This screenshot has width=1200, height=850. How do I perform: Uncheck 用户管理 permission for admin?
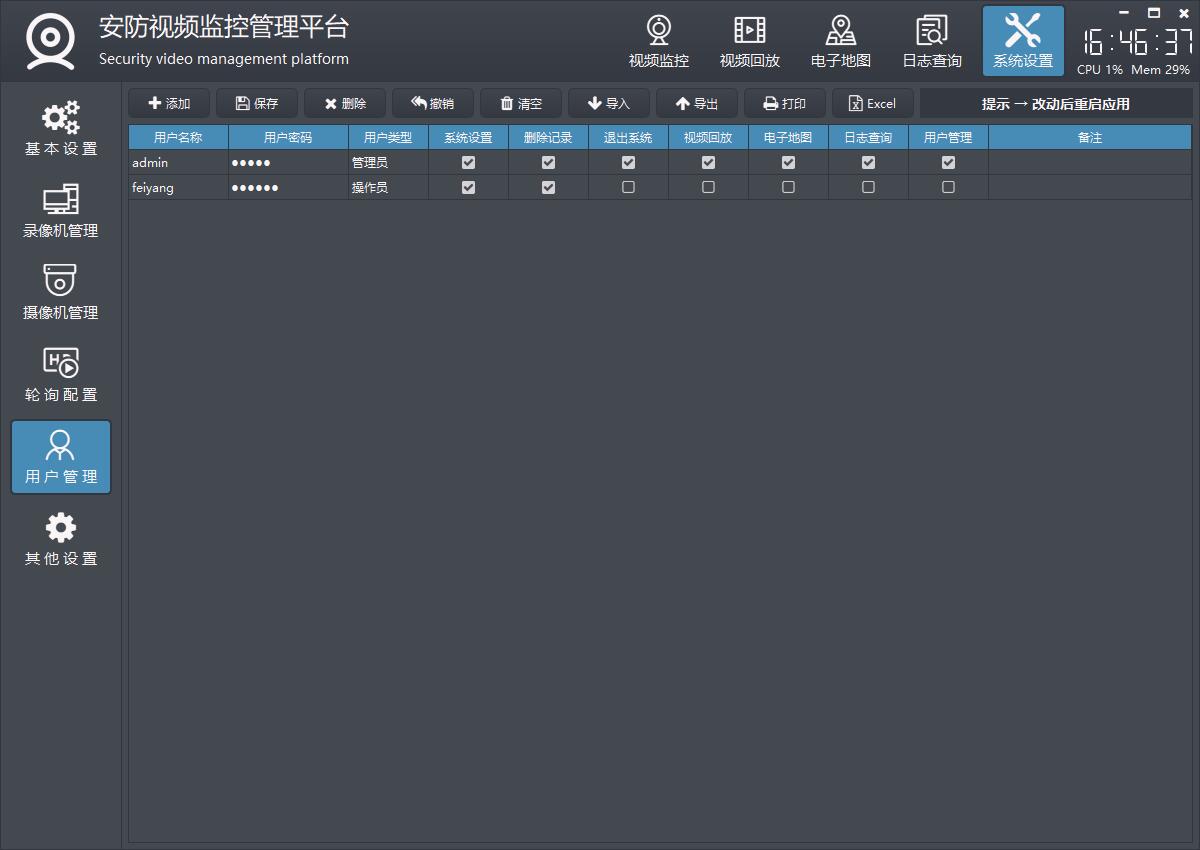click(x=948, y=162)
